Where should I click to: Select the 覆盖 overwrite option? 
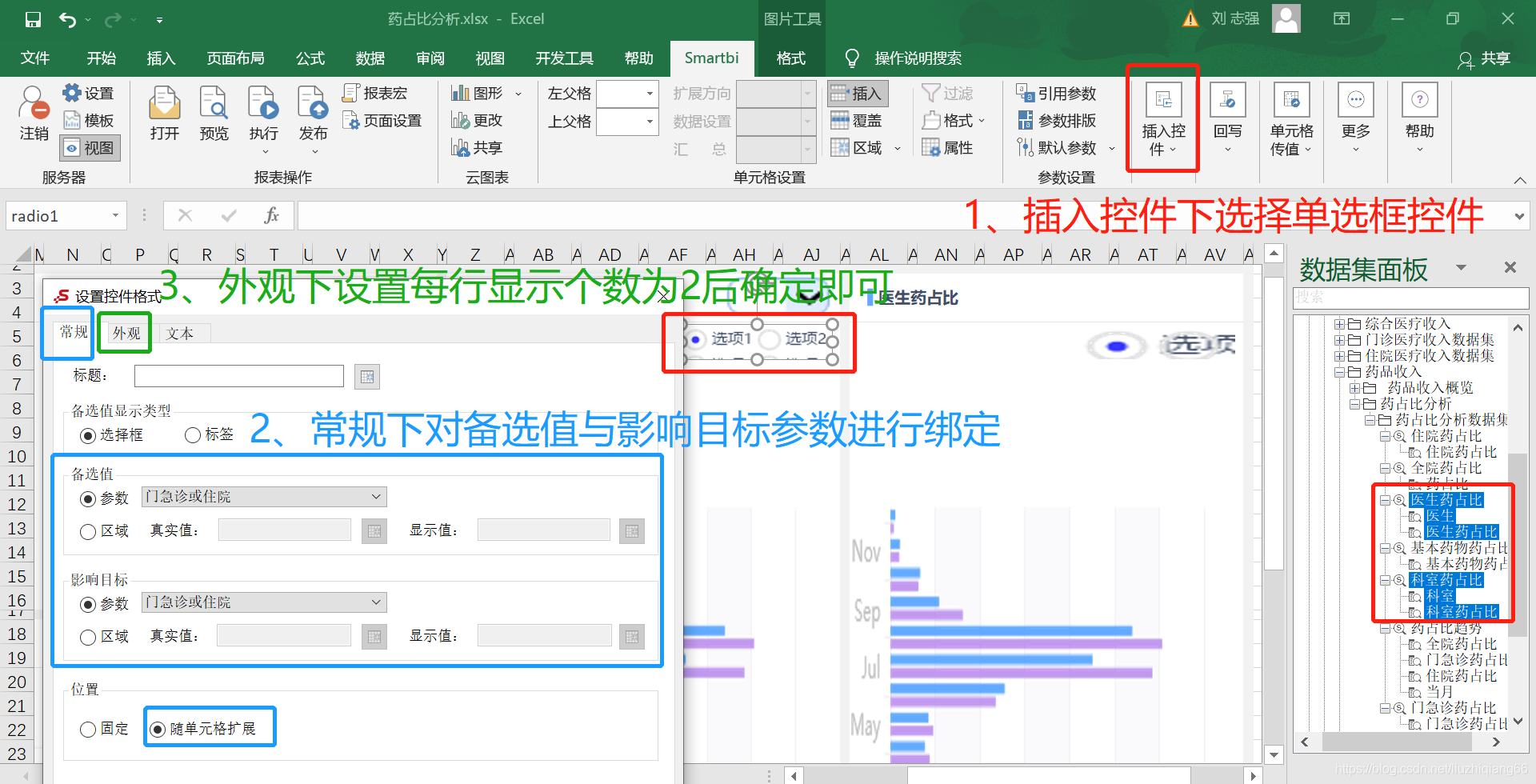(x=856, y=121)
